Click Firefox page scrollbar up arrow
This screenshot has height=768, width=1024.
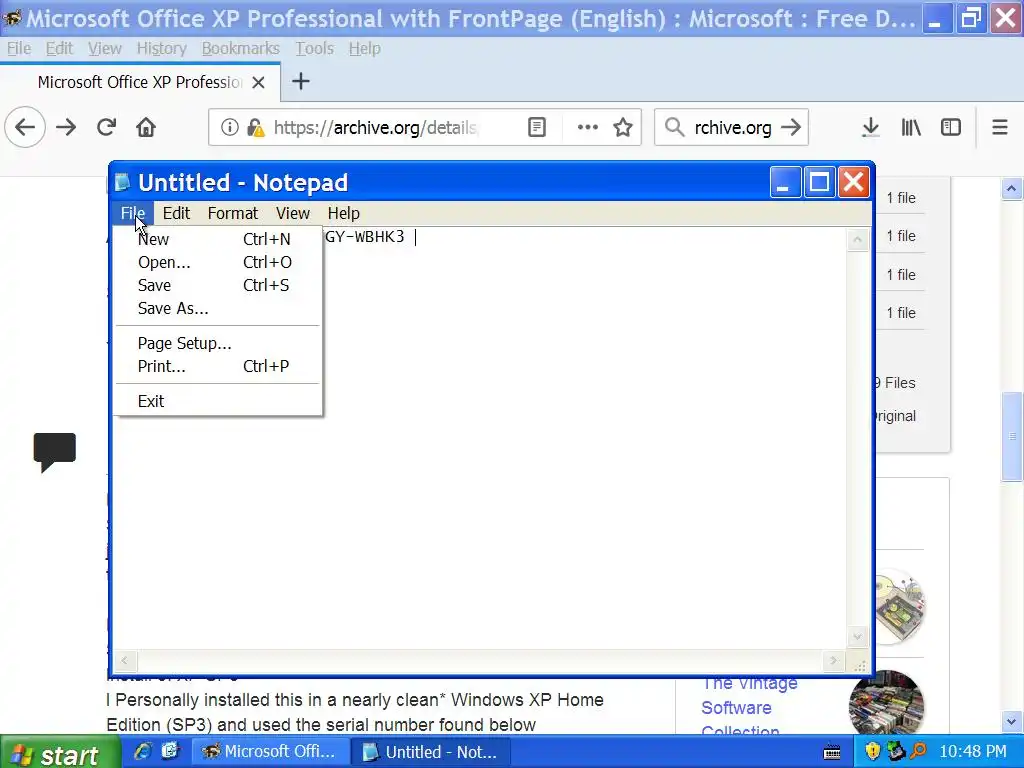1012,189
